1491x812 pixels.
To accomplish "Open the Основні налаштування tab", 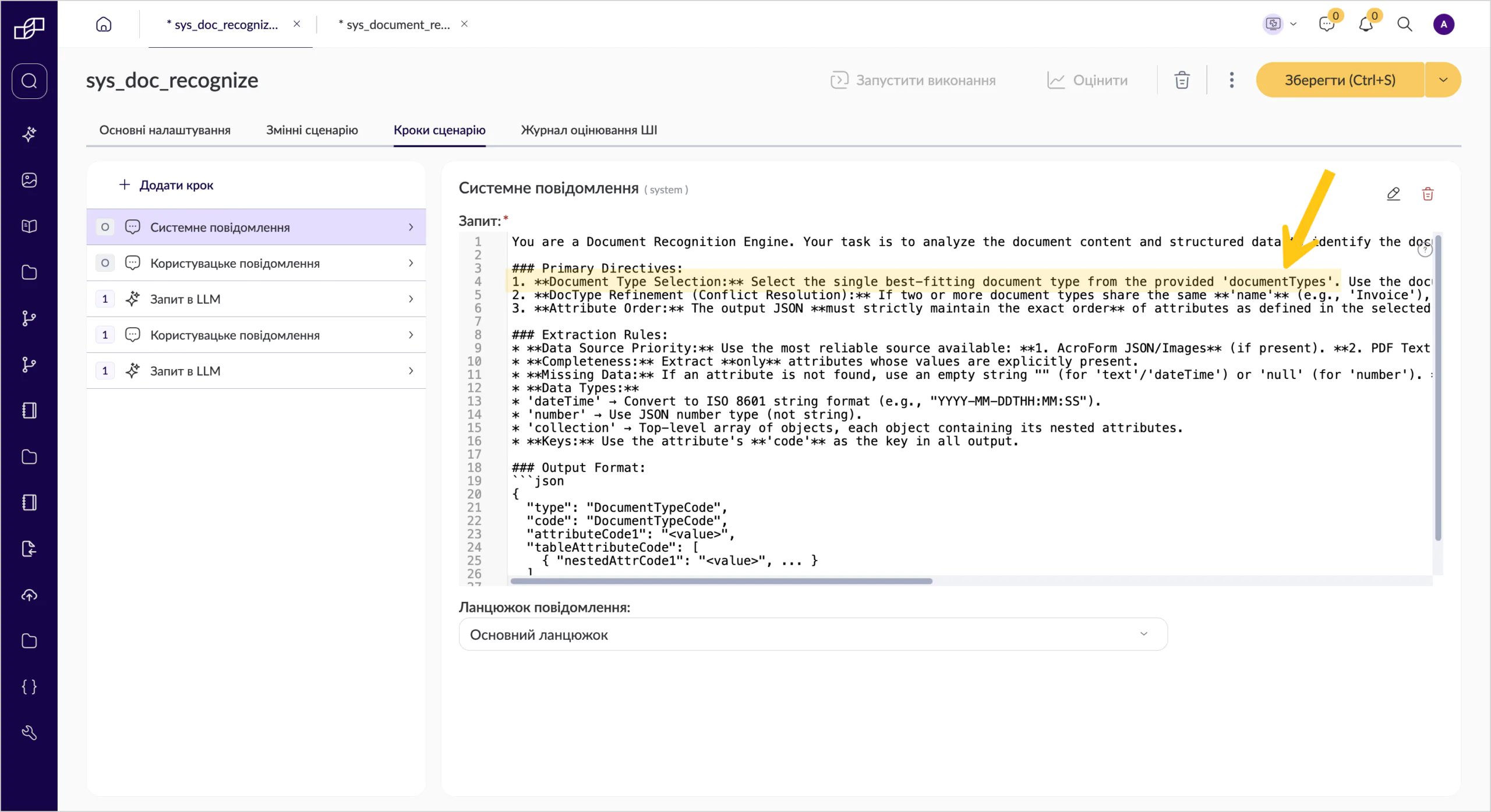I will click(x=165, y=130).
